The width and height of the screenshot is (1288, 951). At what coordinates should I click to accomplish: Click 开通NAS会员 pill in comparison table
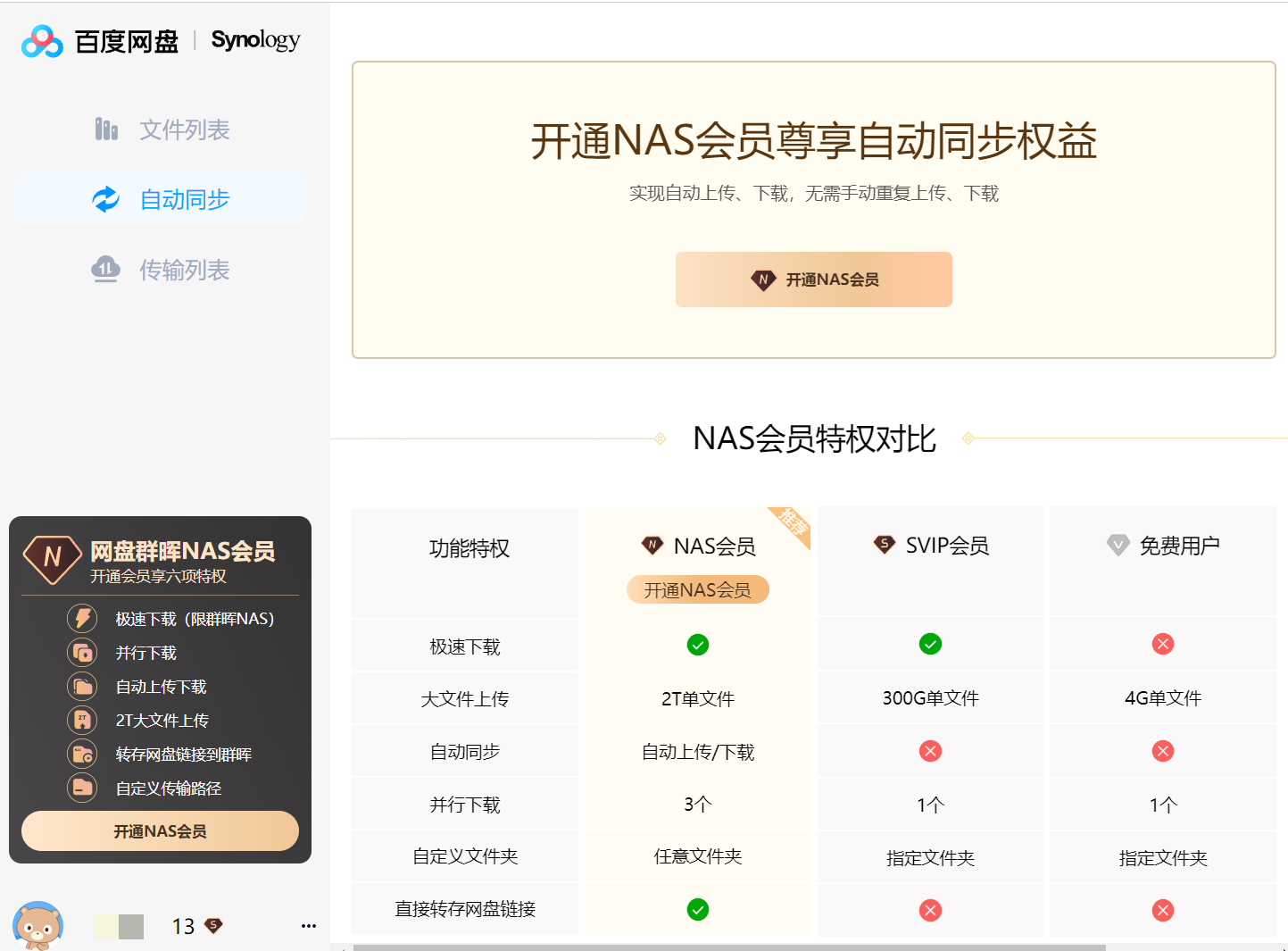[697, 590]
